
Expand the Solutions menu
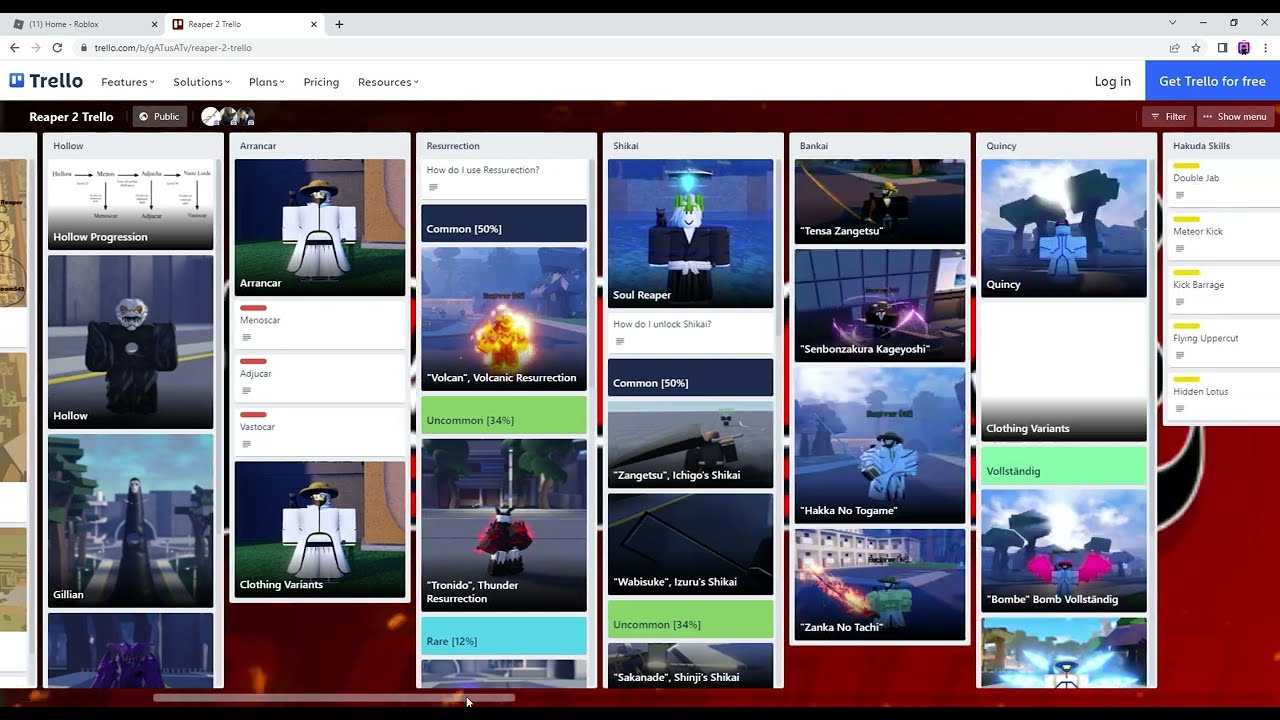pos(201,82)
